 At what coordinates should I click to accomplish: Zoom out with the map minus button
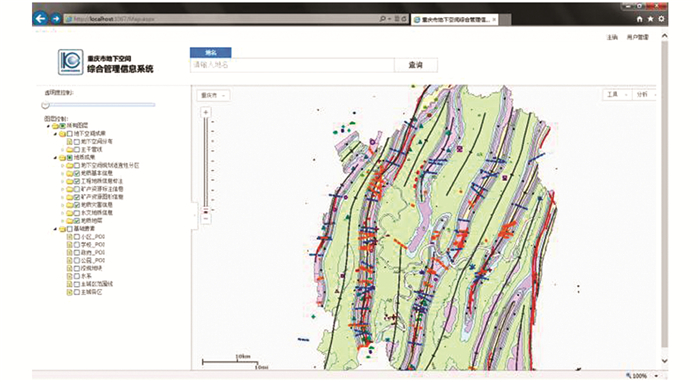pos(205,218)
